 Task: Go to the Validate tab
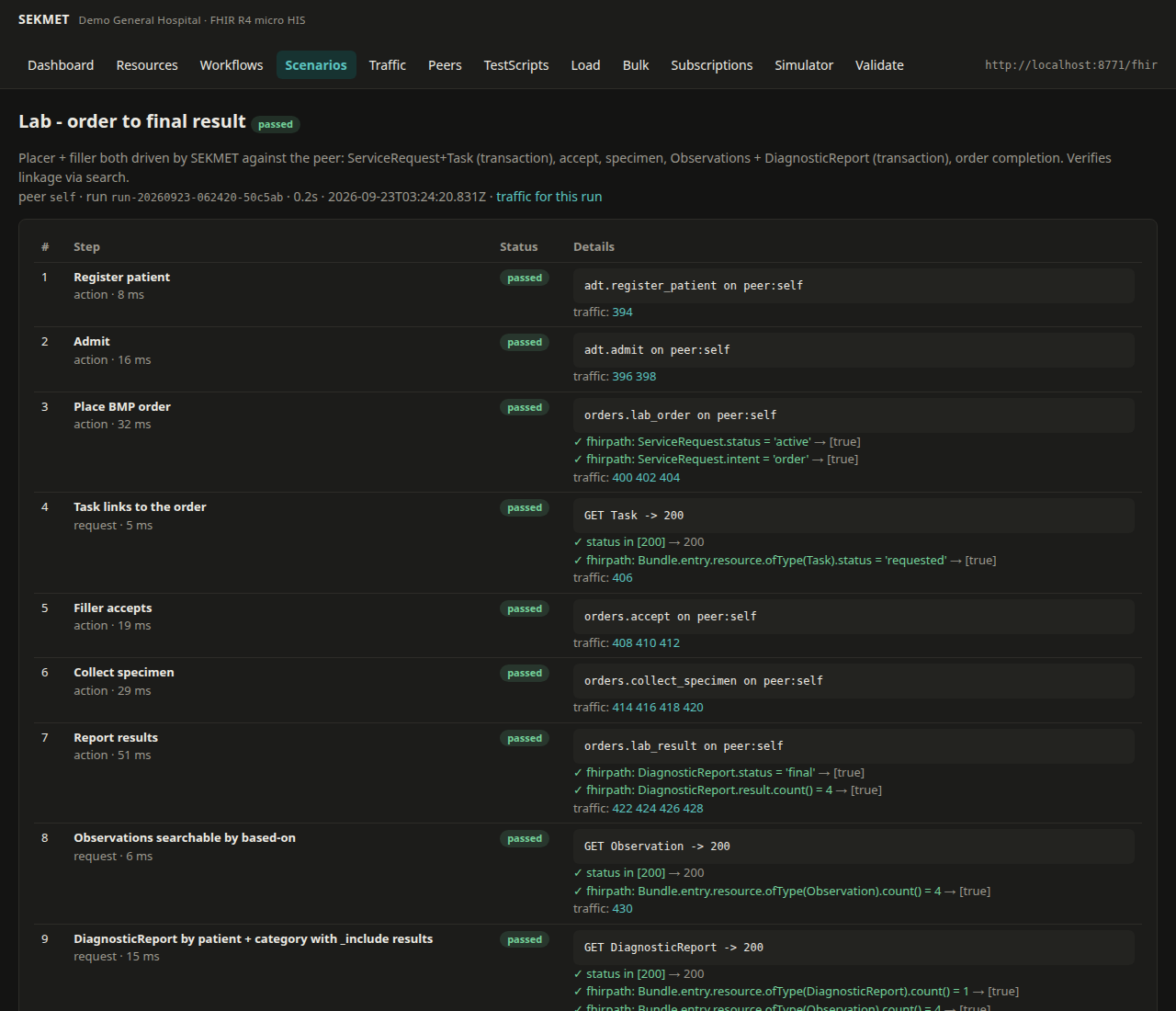[879, 65]
